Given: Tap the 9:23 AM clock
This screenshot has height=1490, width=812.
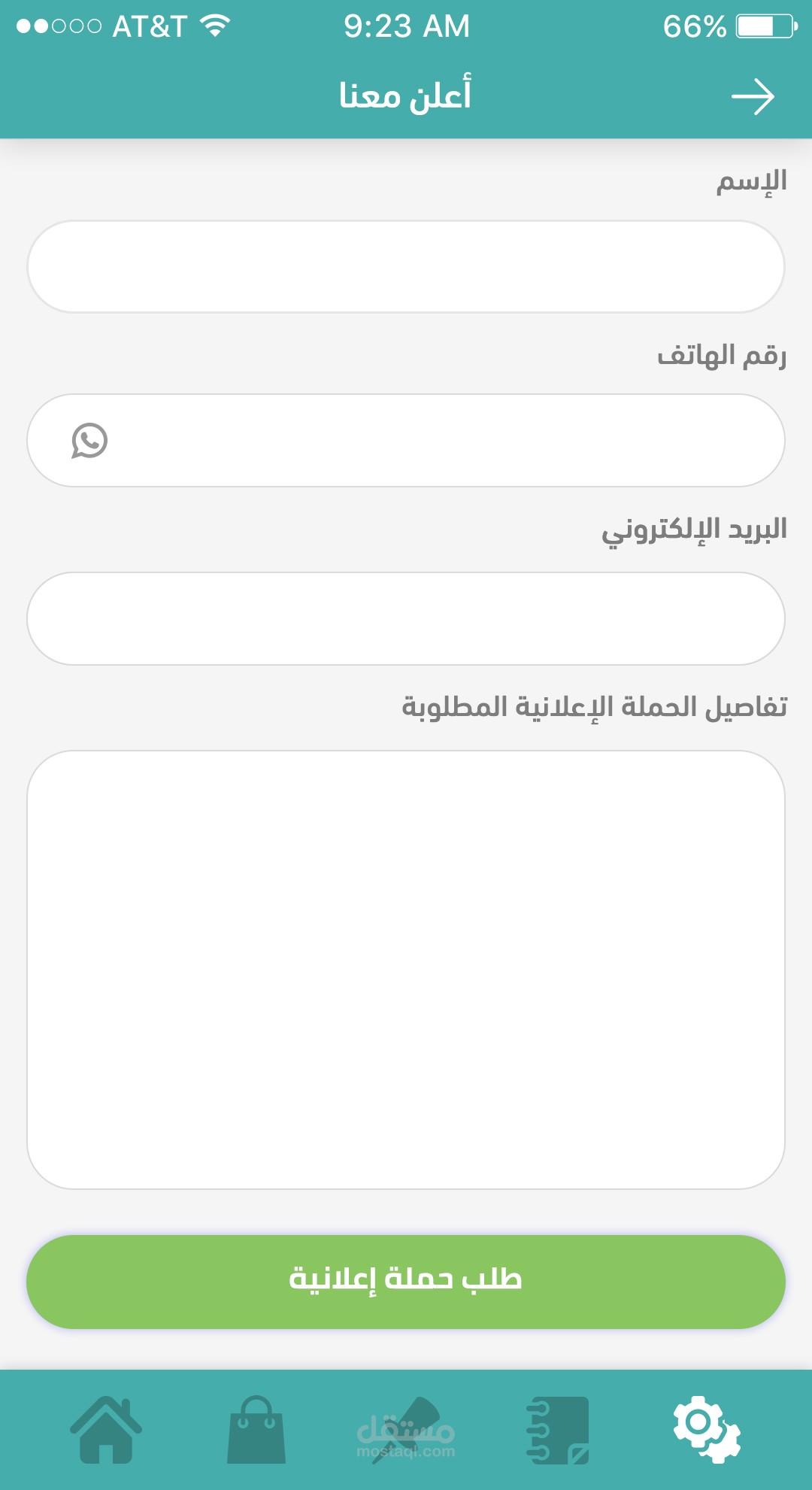Looking at the screenshot, I should (407, 26).
